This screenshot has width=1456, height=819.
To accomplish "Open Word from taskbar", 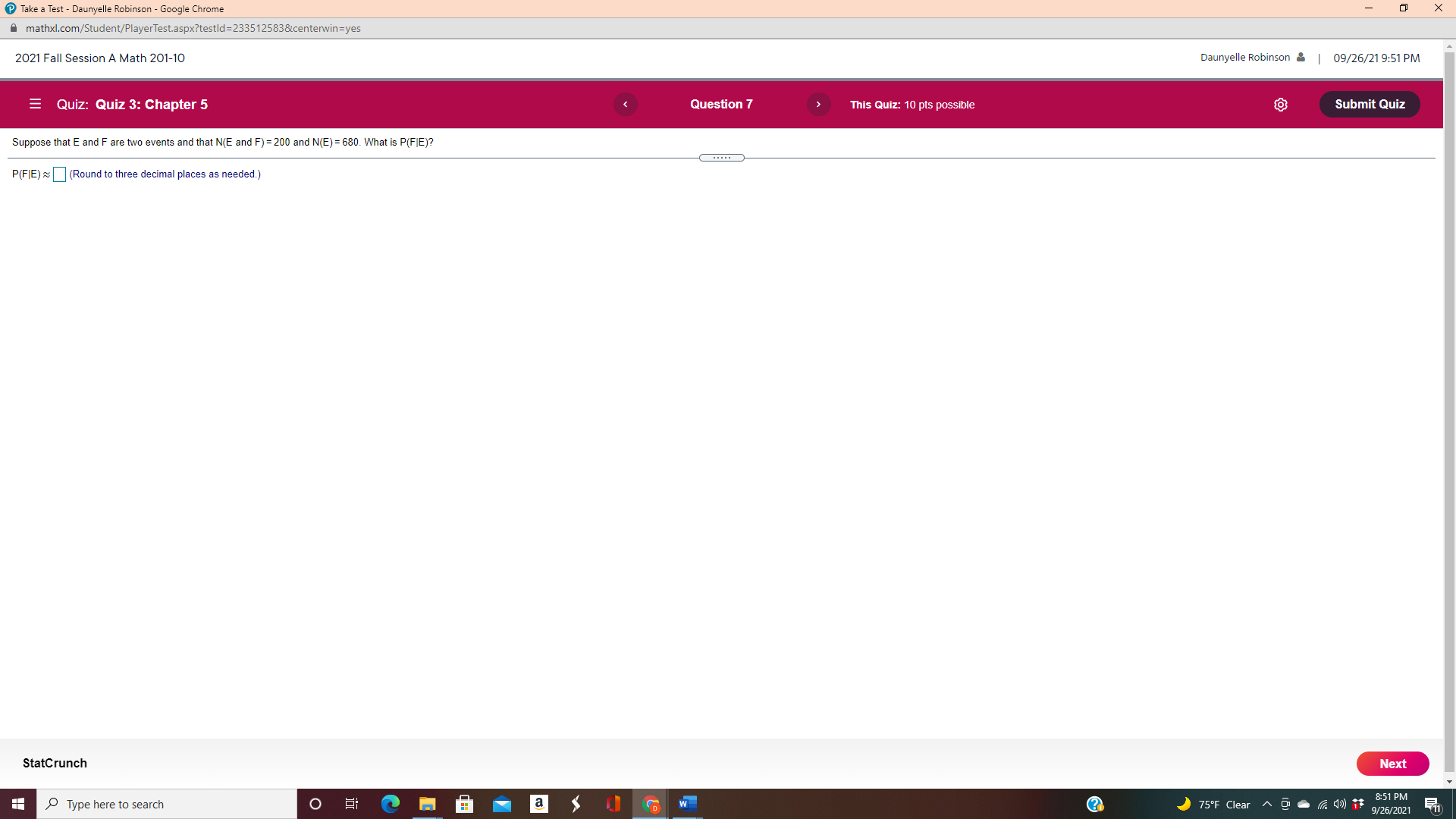I will click(687, 804).
